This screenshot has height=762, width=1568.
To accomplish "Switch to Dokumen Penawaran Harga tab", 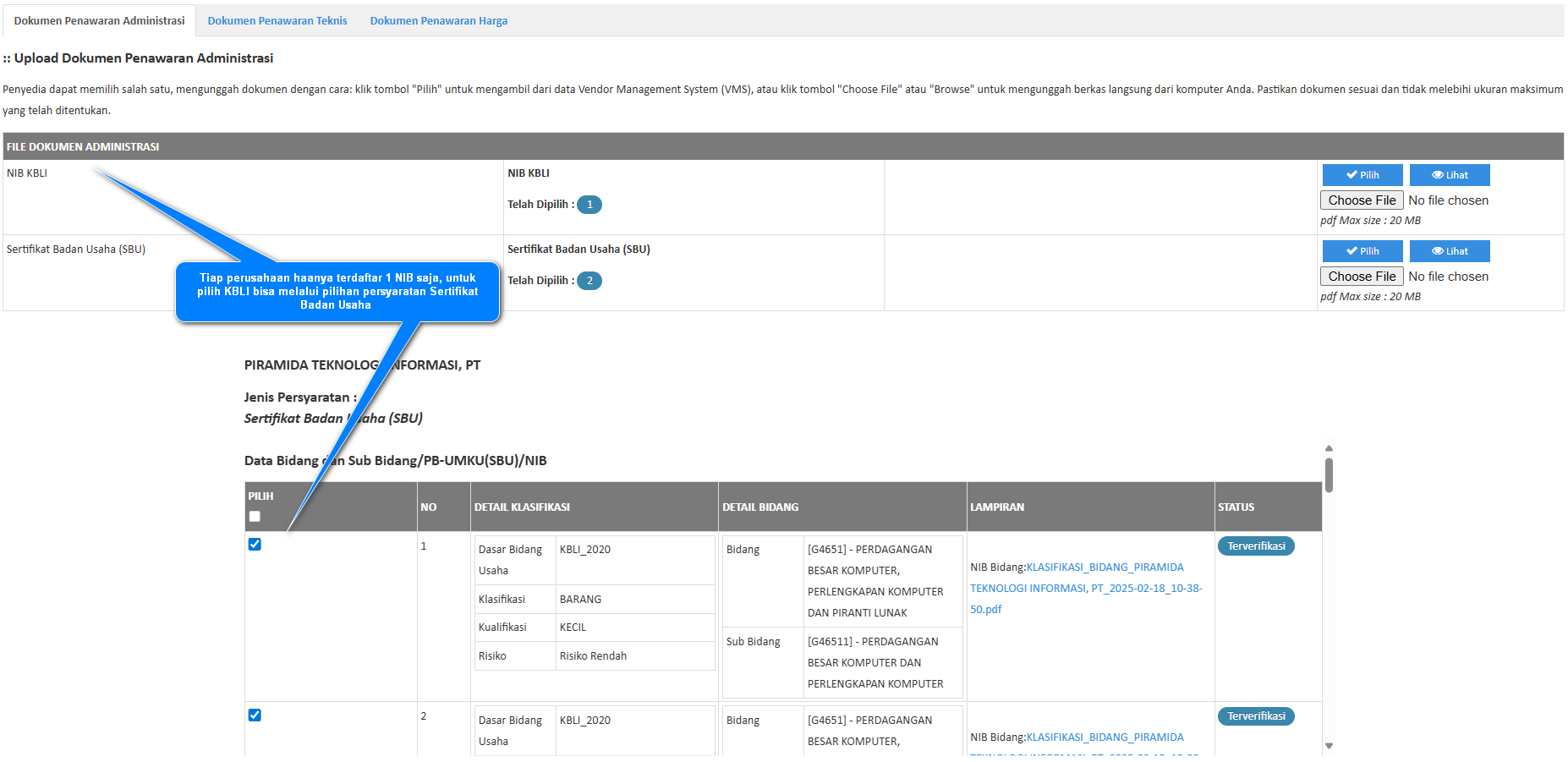I will (x=438, y=21).
